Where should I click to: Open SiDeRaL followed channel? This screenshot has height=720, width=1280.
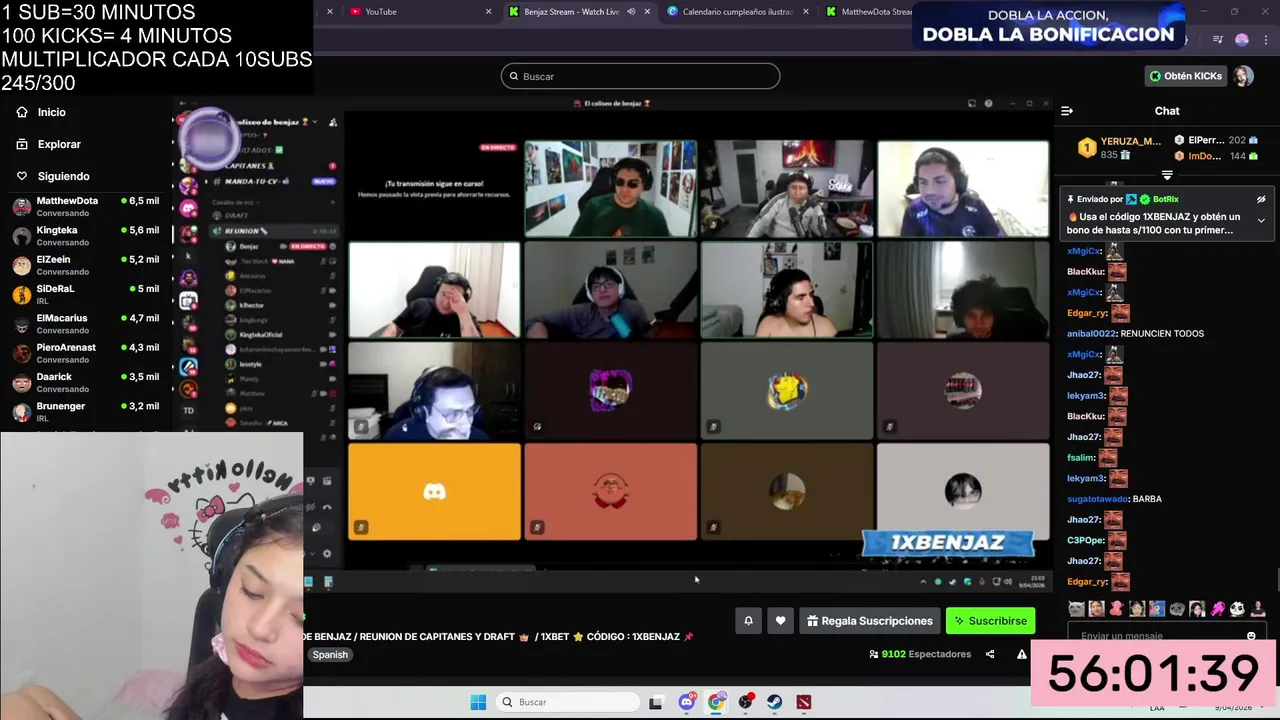(85, 294)
